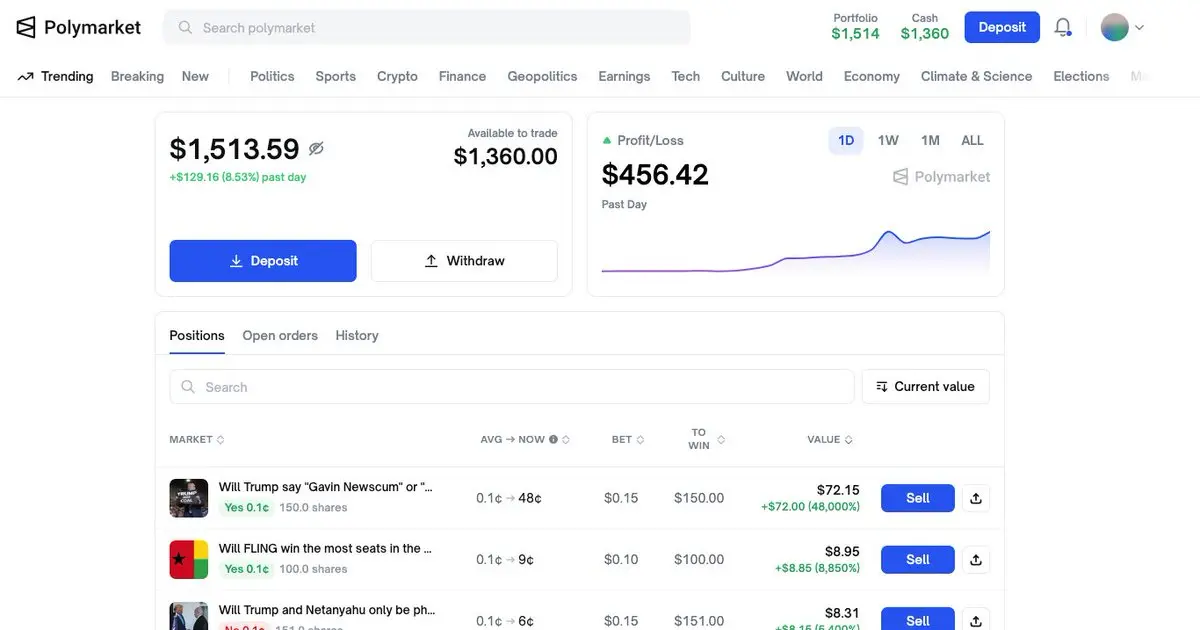Open the Tech category
Viewport: 1200px width, 630px height.
pyautogui.click(x=686, y=76)
